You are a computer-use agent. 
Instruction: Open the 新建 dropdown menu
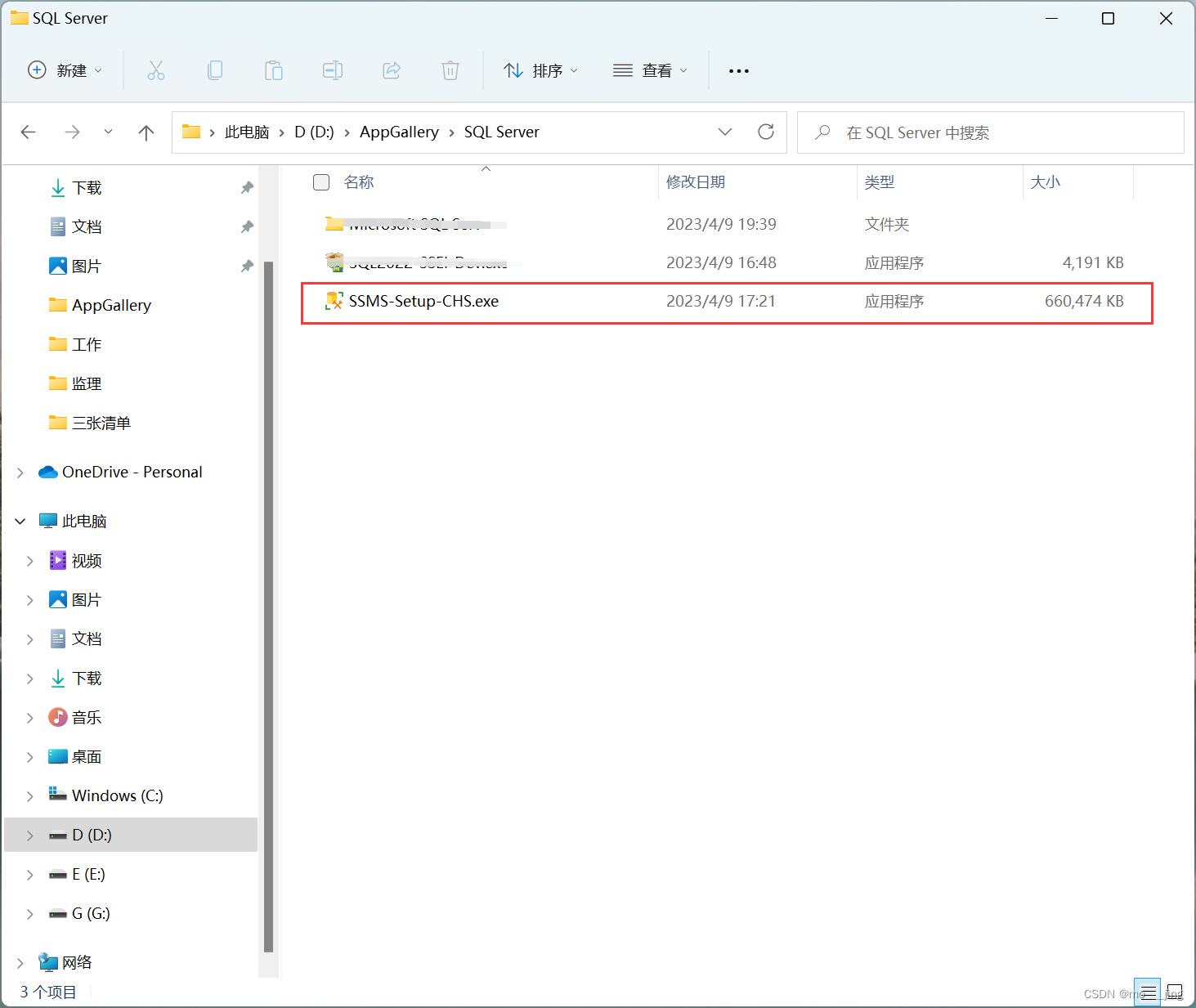click(65, 70)
